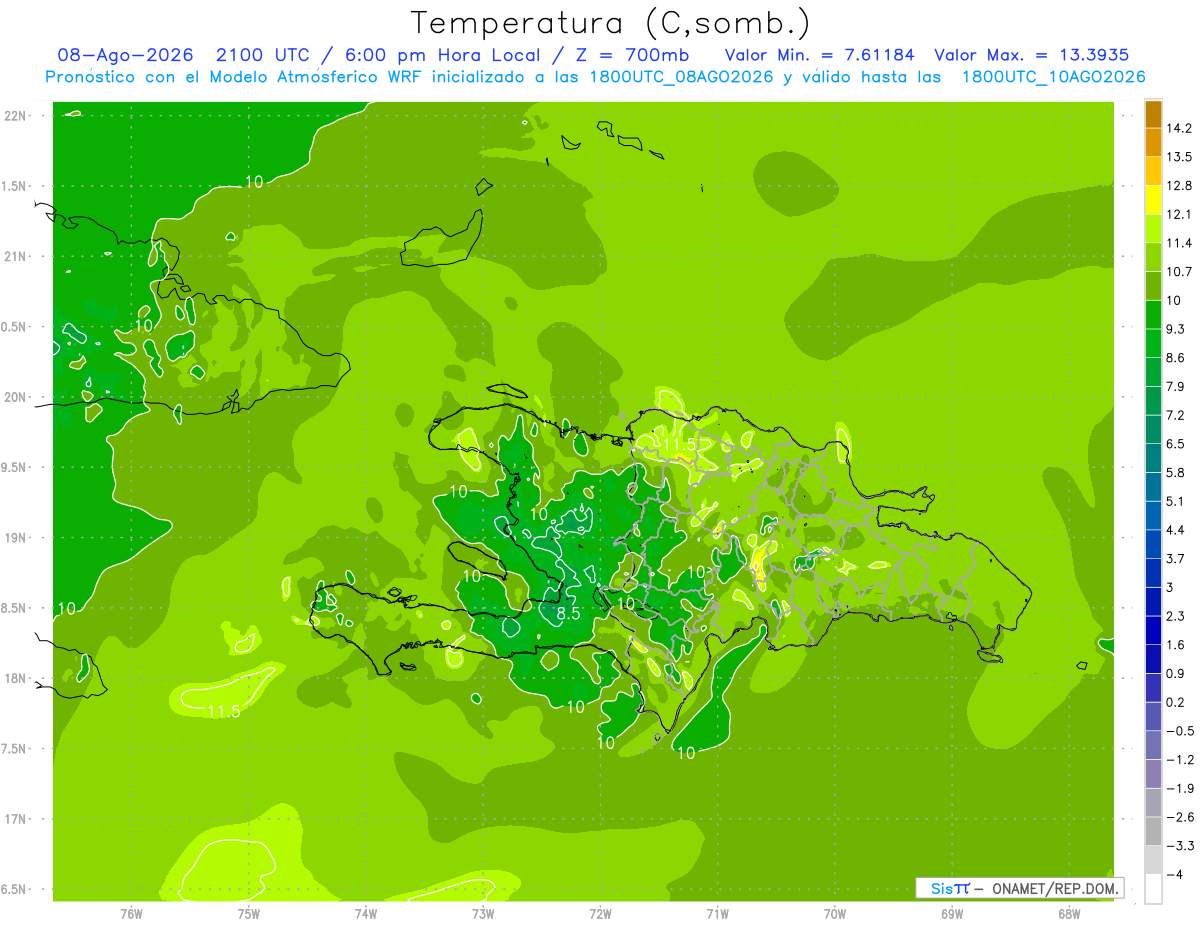The height and width of the screenshot is (927, 1200).
Task: Click the 18N latitude axis label
Action: pos(15,679)
